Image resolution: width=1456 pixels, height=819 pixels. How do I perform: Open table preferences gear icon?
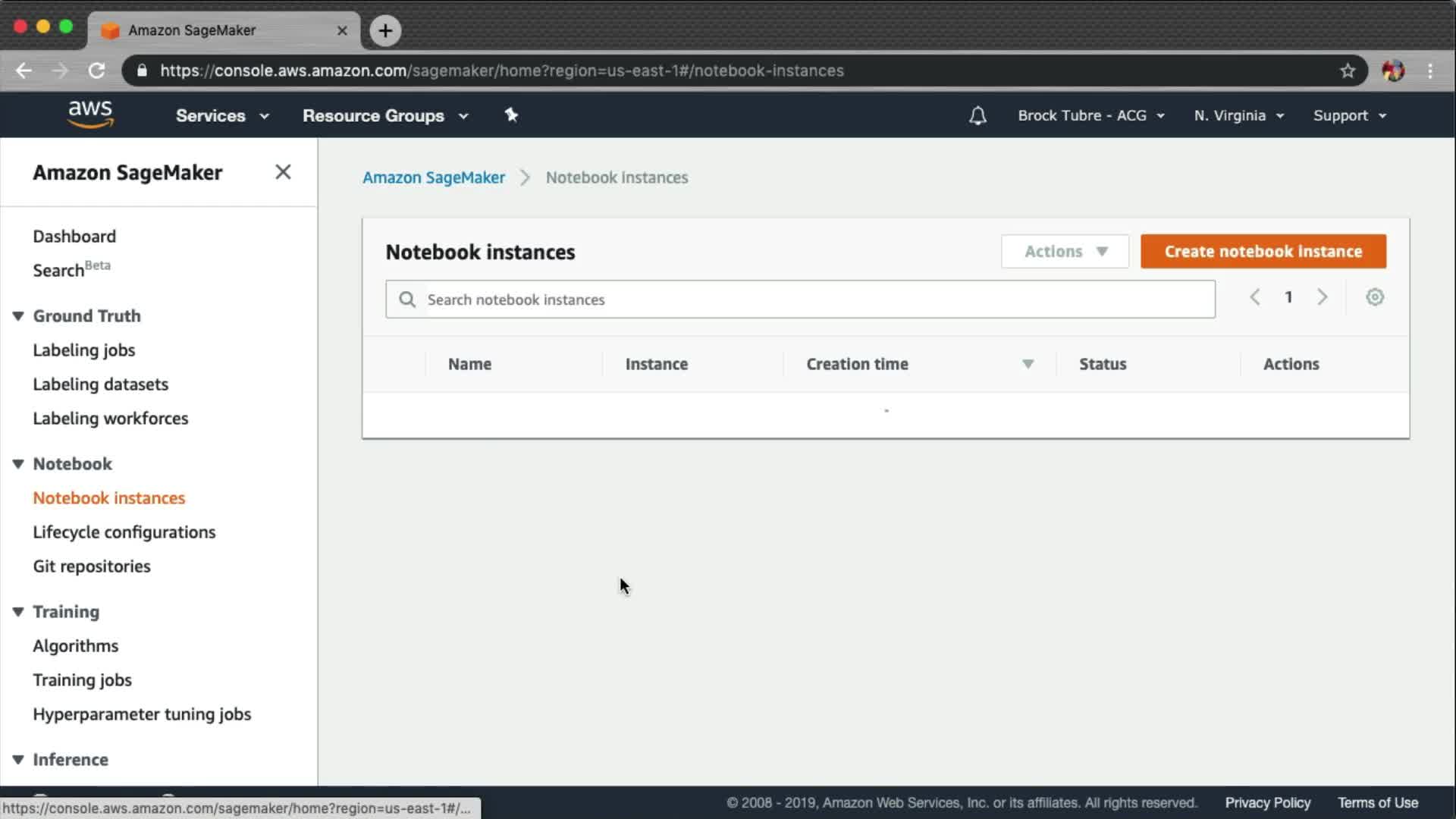pyautogui.click(x=1374, y=297)
